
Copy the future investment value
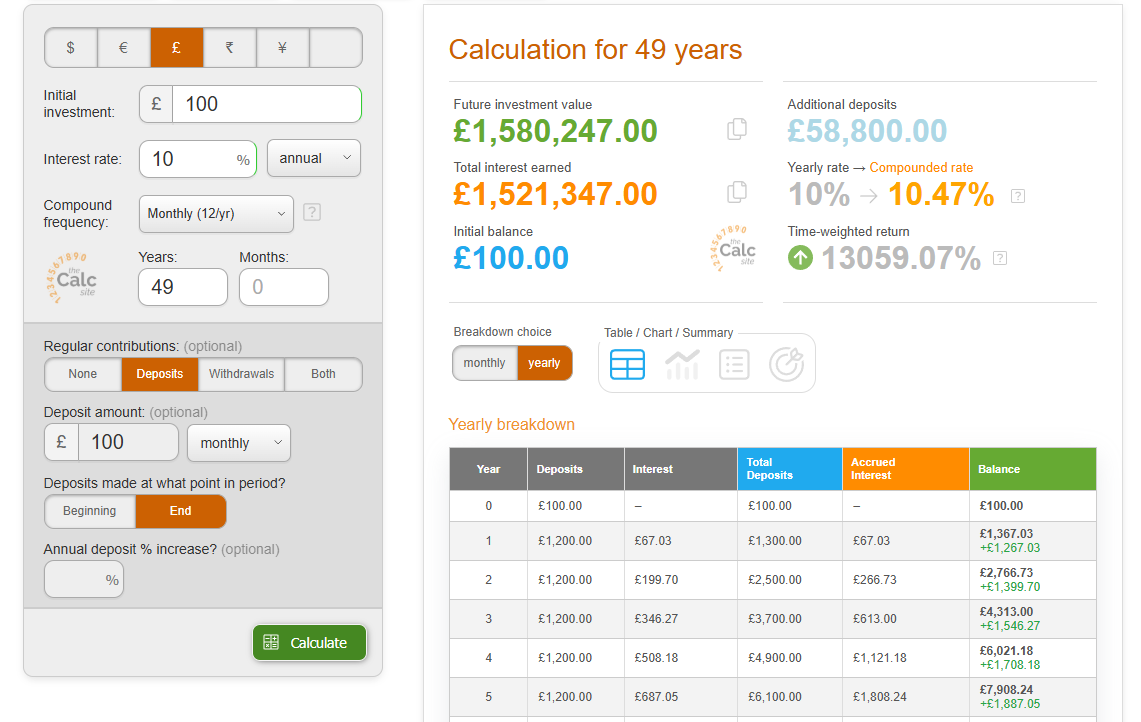[737, 129]
